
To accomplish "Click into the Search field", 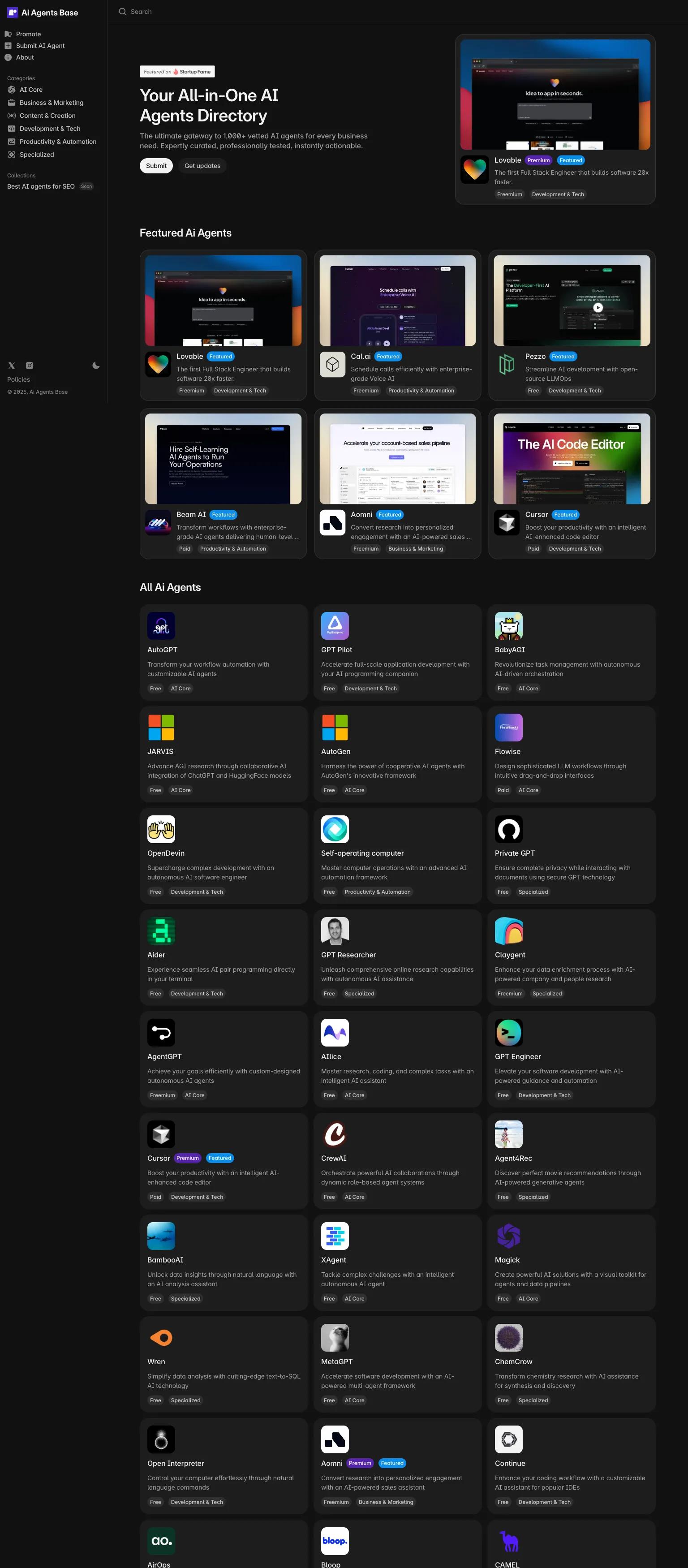I will 141,12.
